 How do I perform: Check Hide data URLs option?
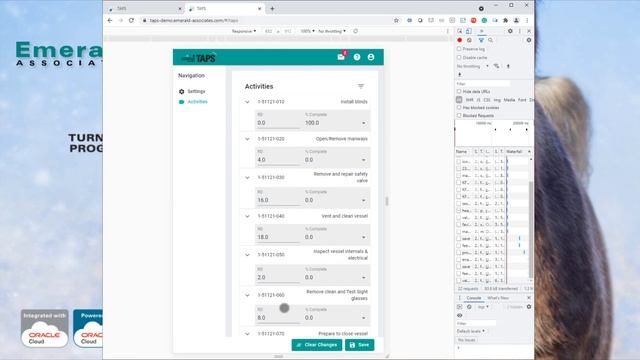[x=459, y=91]
